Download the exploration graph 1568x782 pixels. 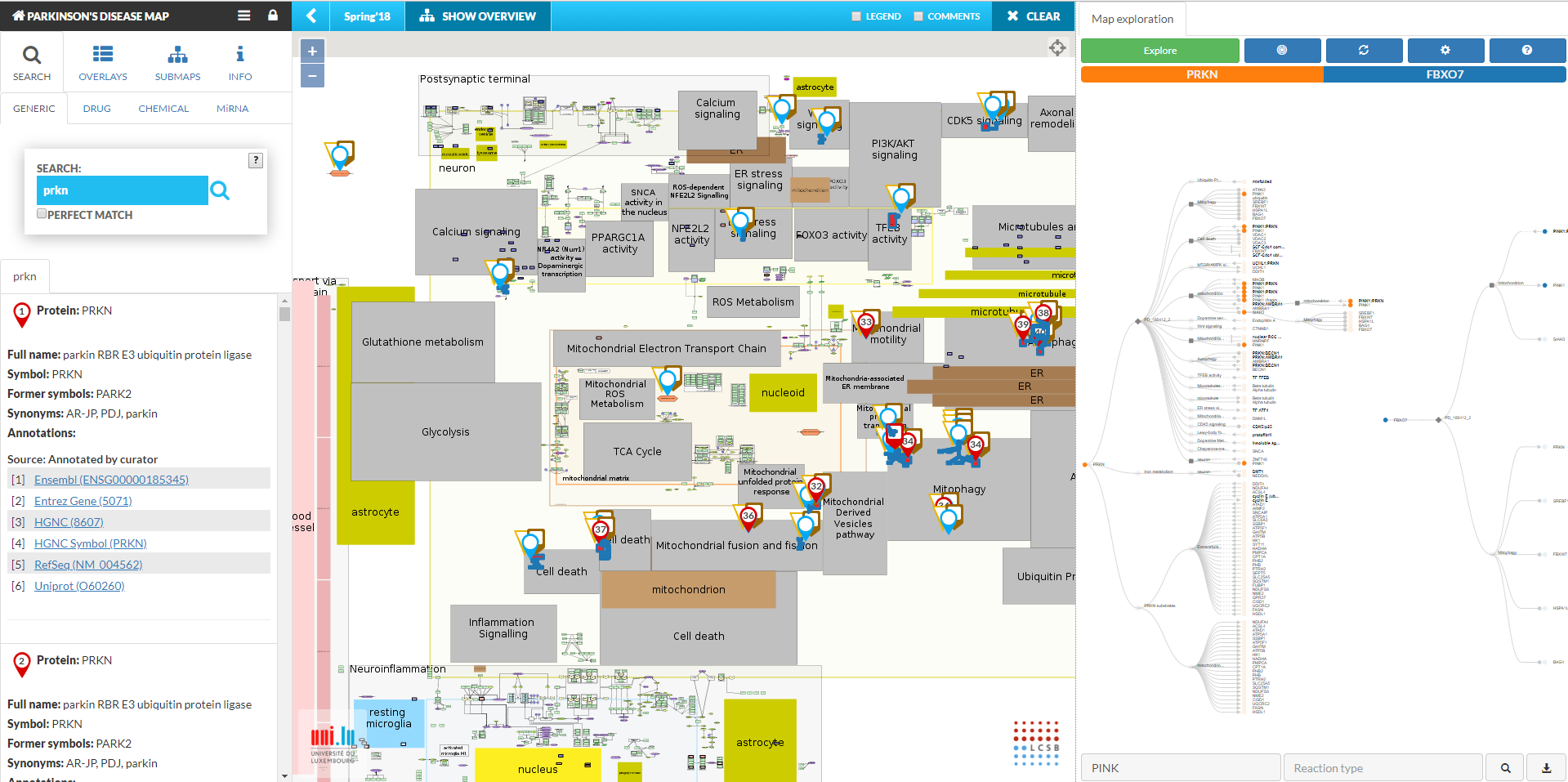point(1546,768)
